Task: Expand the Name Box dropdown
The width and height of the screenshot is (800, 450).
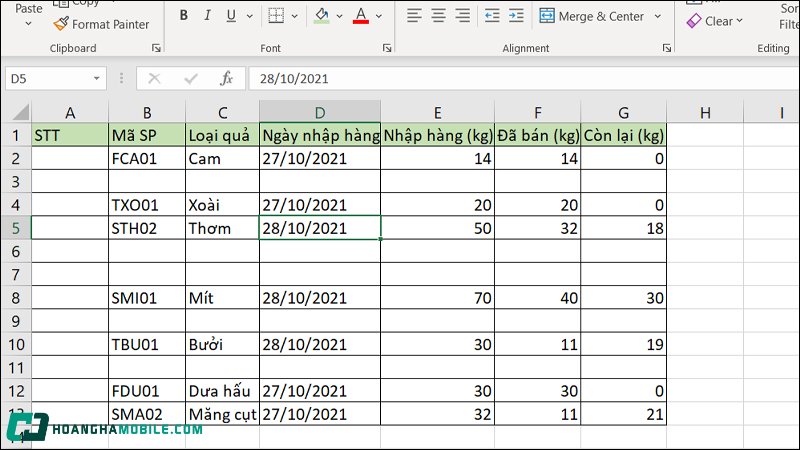Action: click(96, 79)
